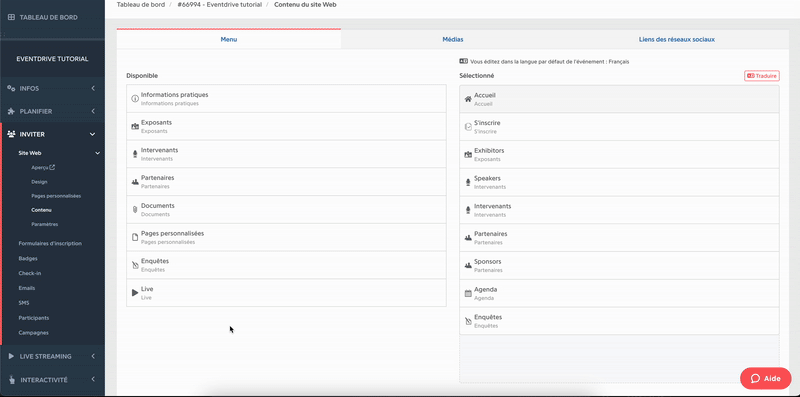Click the Sponsors group icon
The height and width of the screenshot is (397, 800).
tap(468, 265)
